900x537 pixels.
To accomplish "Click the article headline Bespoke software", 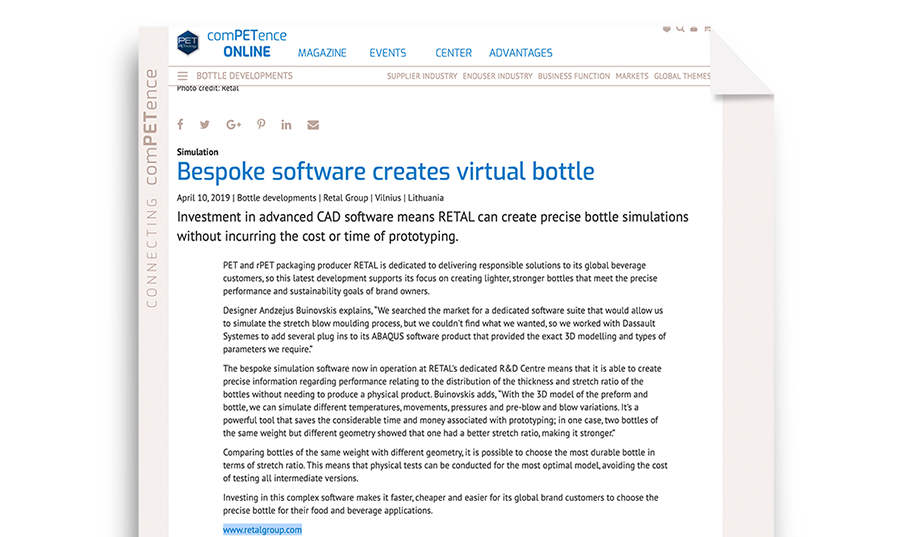I will (385, 172).
